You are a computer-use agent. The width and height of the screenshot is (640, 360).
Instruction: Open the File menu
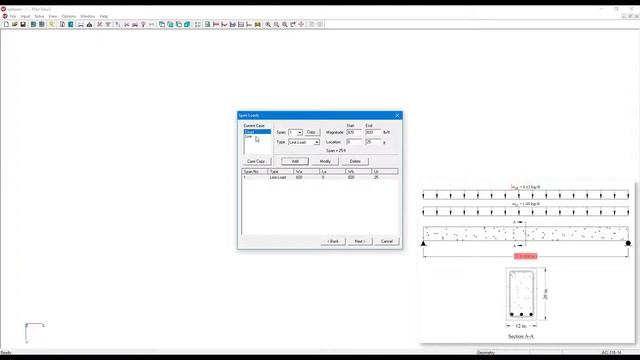point(13,16)
